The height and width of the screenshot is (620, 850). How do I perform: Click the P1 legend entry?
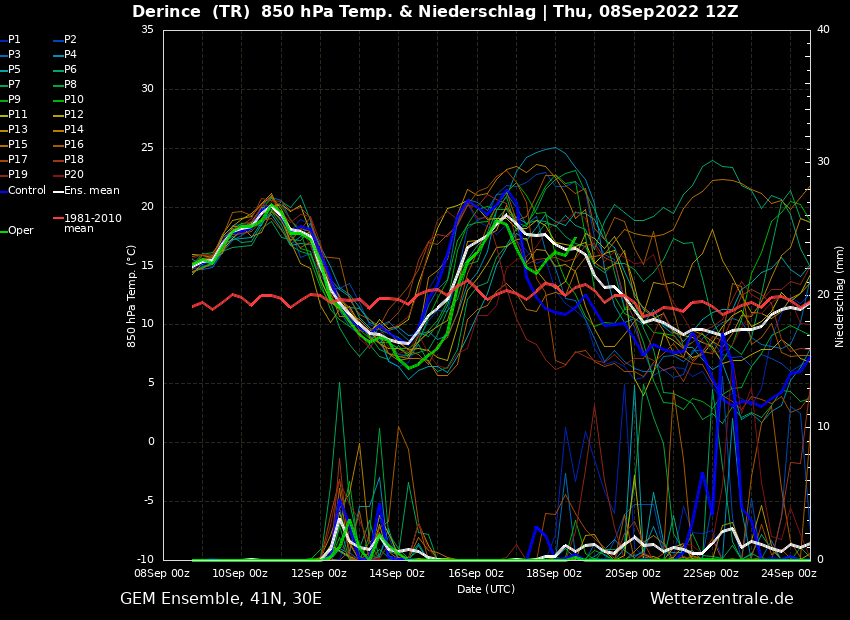tap(10, 40)
